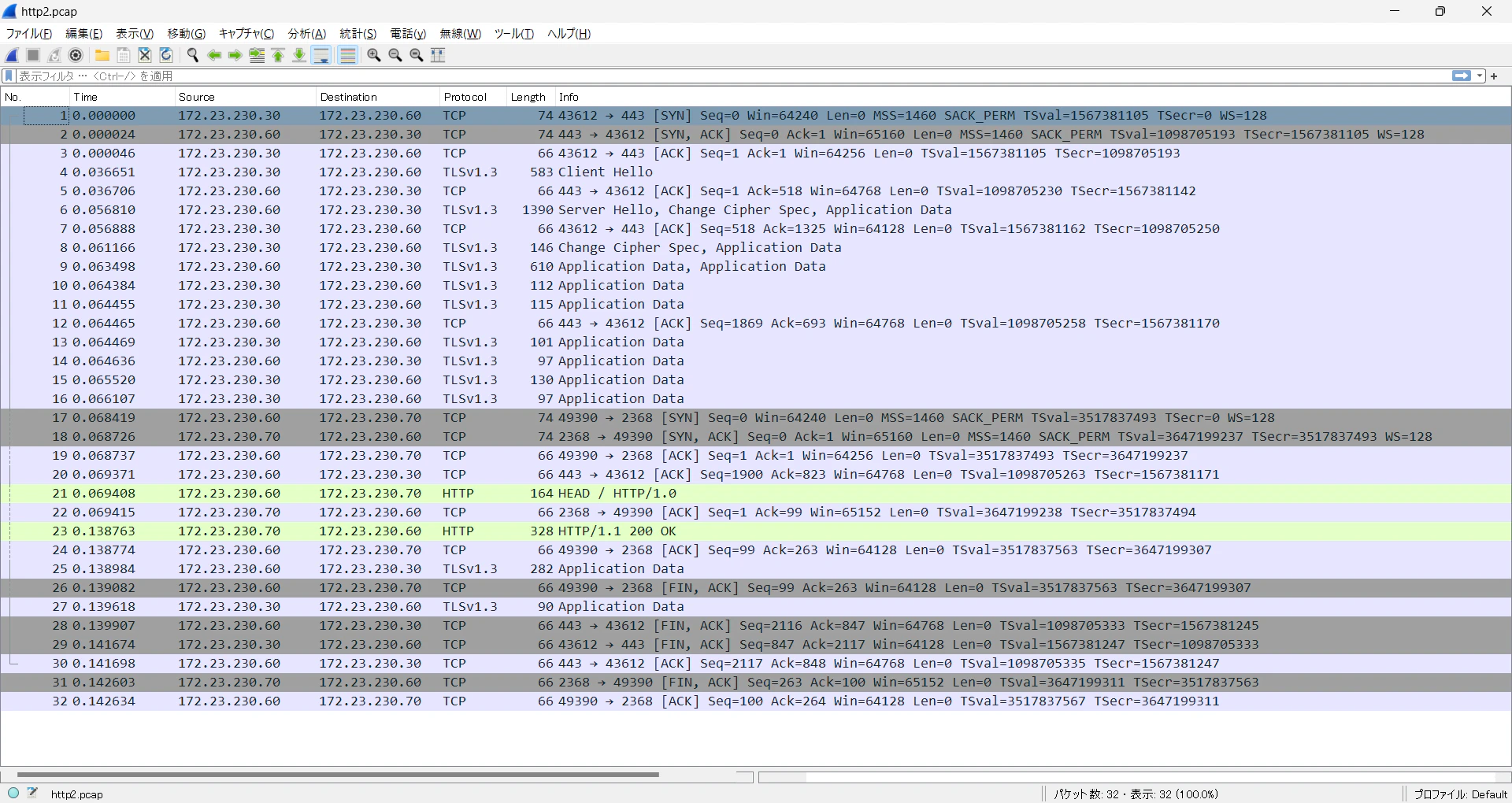Reload the capture file from the toolbar
1512x803 pixels.
point(166,55)
